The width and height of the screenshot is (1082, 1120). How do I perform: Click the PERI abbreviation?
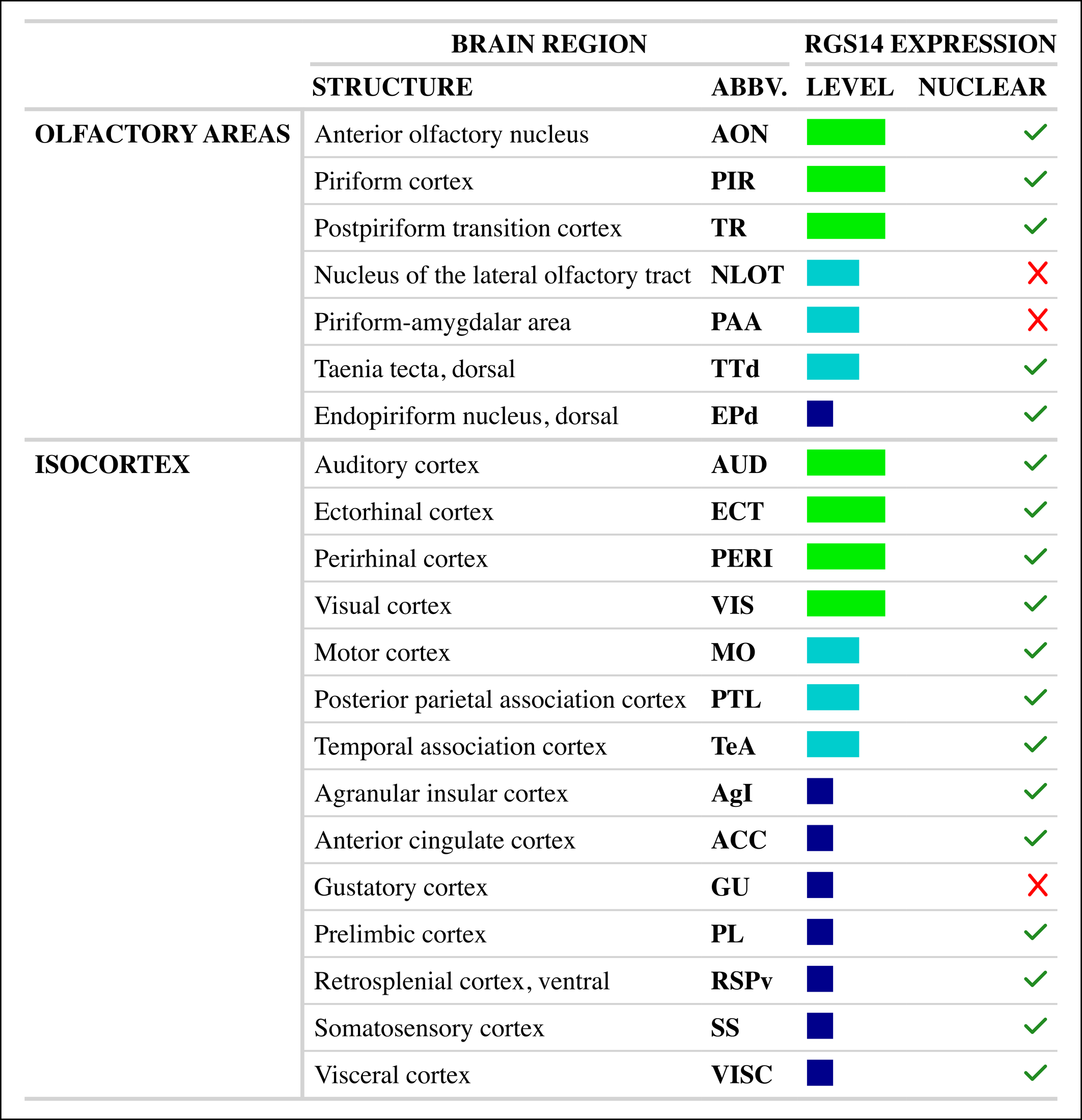coord(741,558)
